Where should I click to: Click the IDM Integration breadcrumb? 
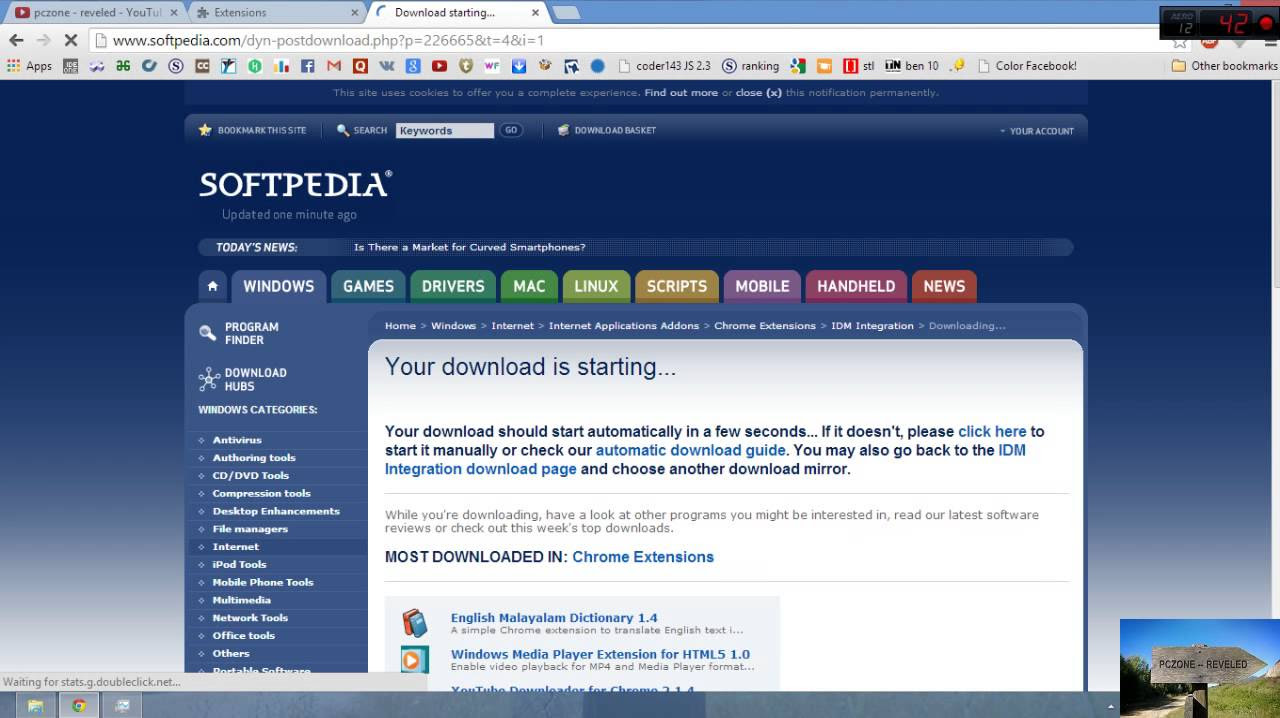(x=872, y=326)
